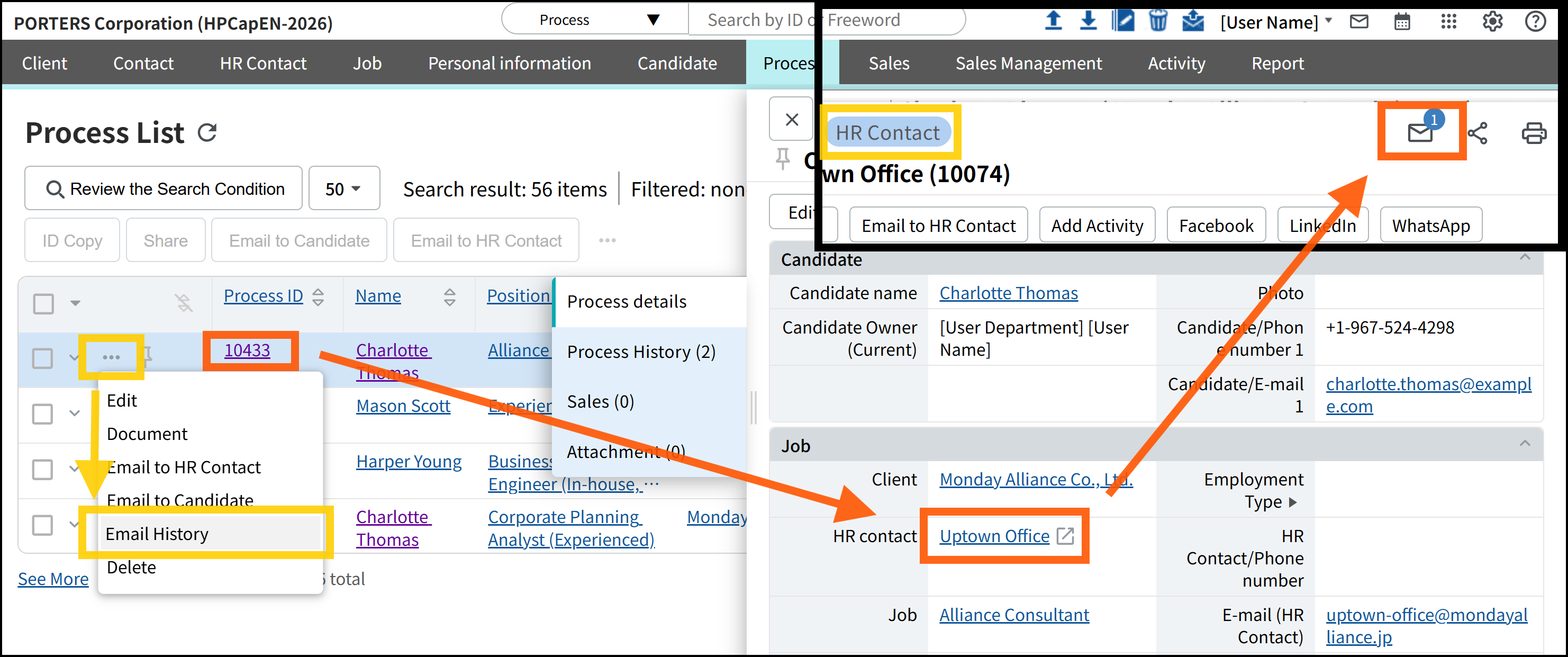
Task: Open the Charlotte Thomas candidate name link
Action: 1008,293
